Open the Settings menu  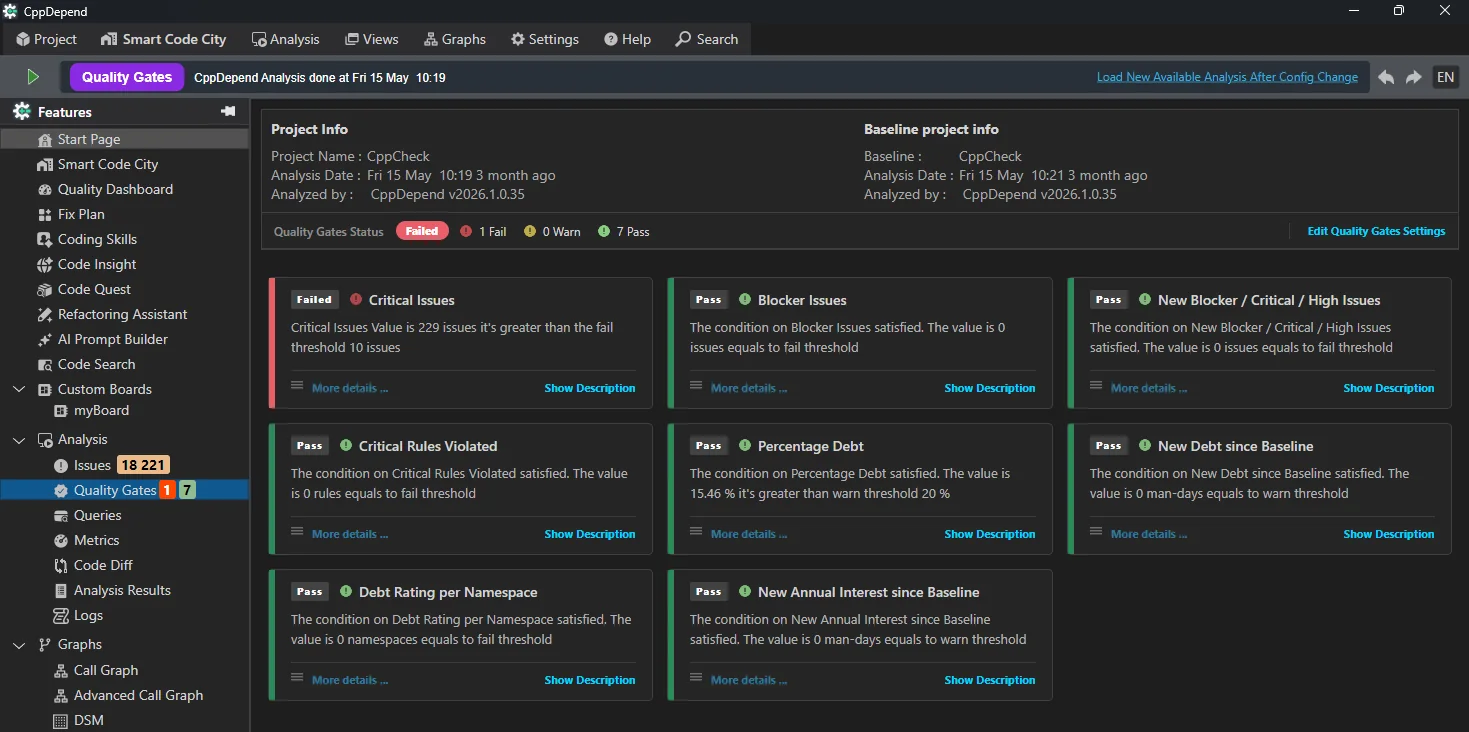click(545, 39)
